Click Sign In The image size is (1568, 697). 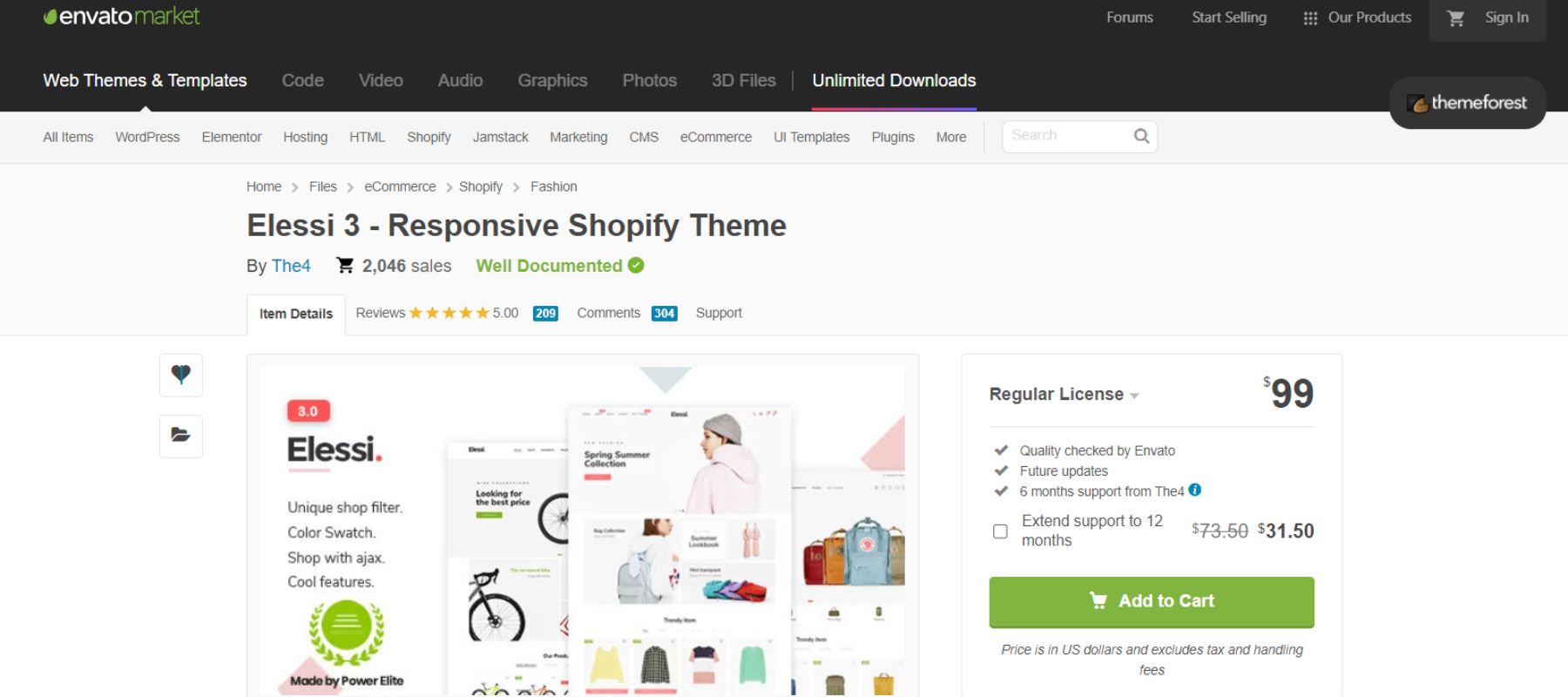(x=1506, y=17)
